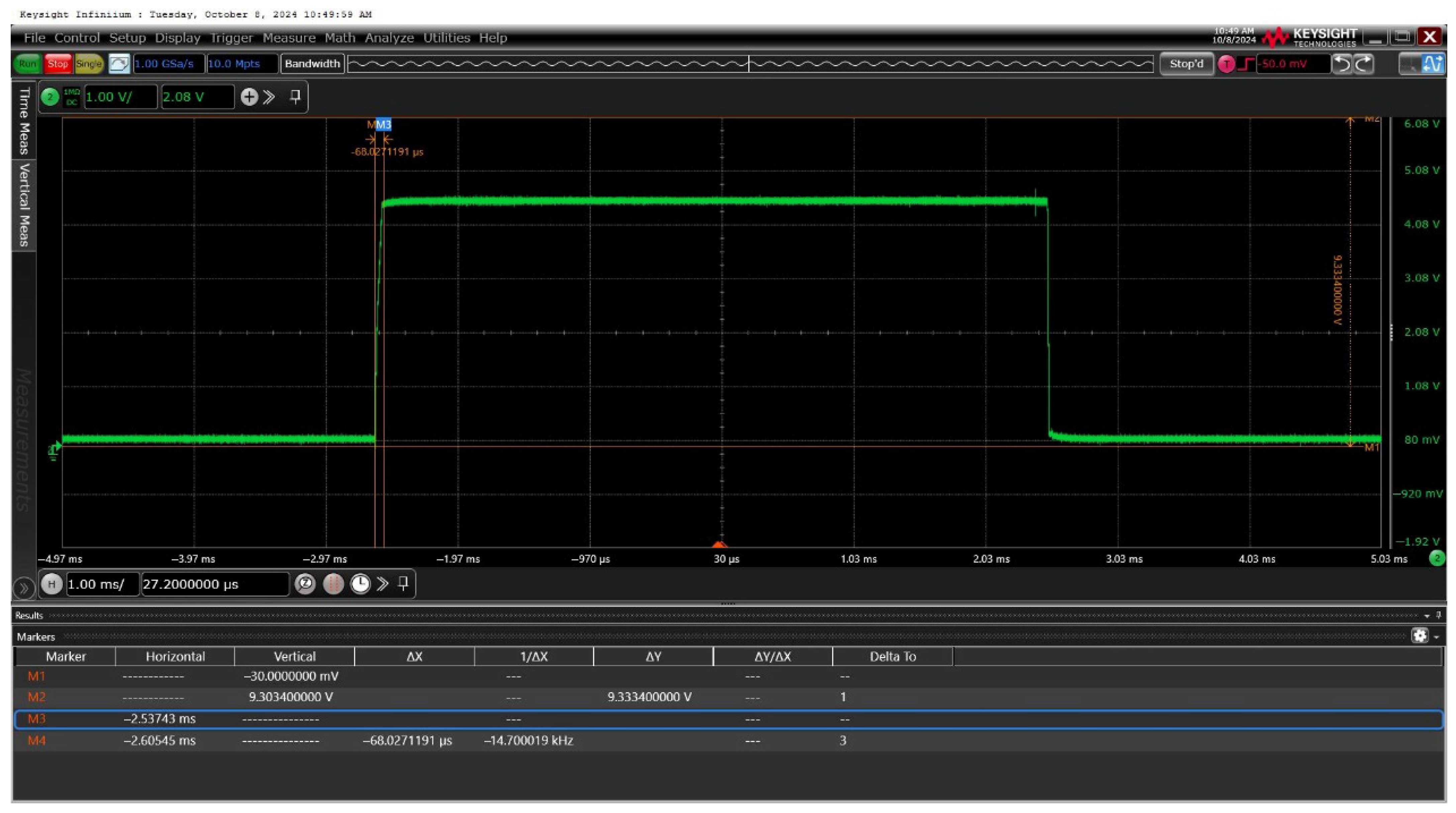Click the Bandwidth button
1456x813 pixels.
point(312,64)
